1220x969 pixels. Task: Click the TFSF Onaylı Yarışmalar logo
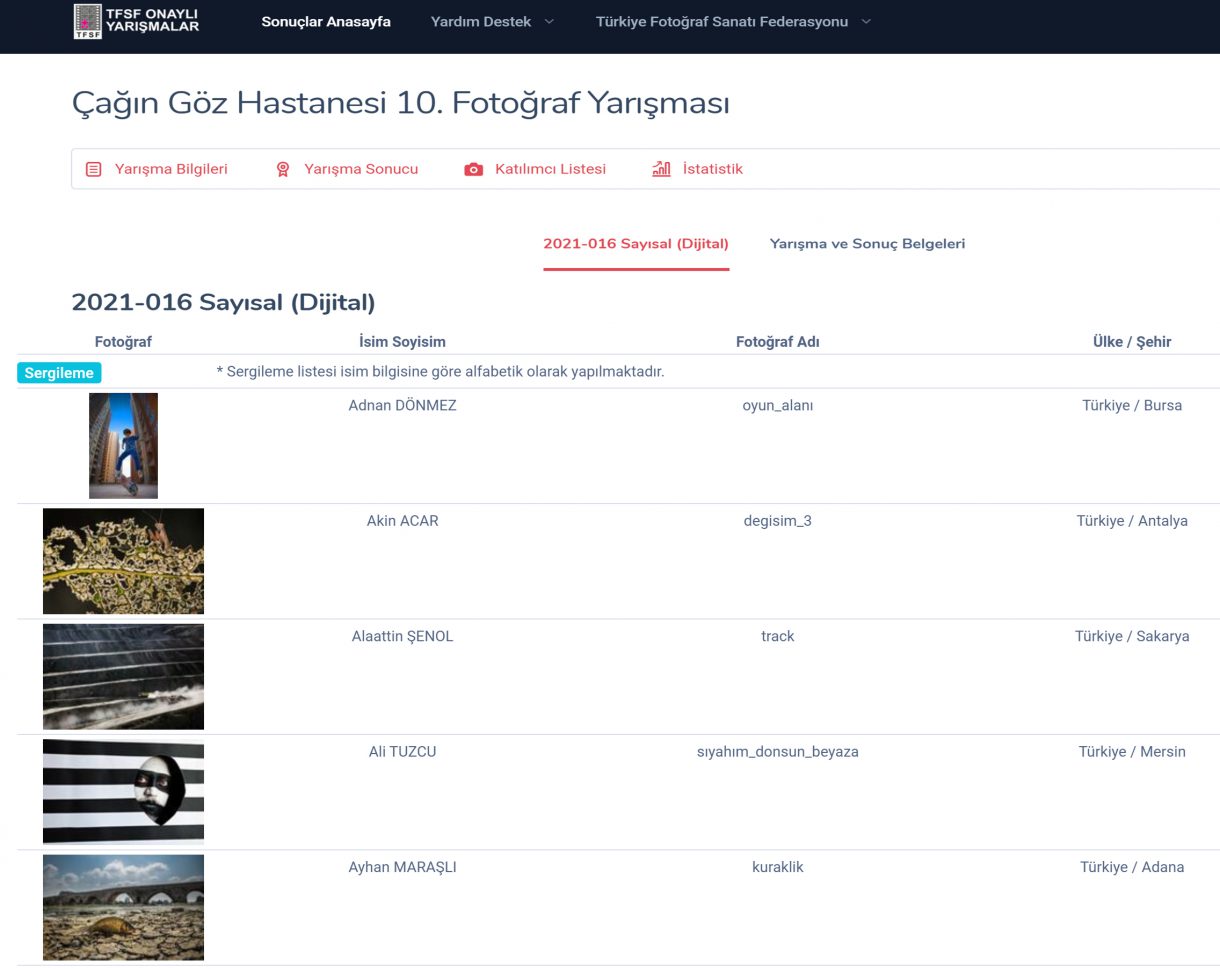[137, 21]
